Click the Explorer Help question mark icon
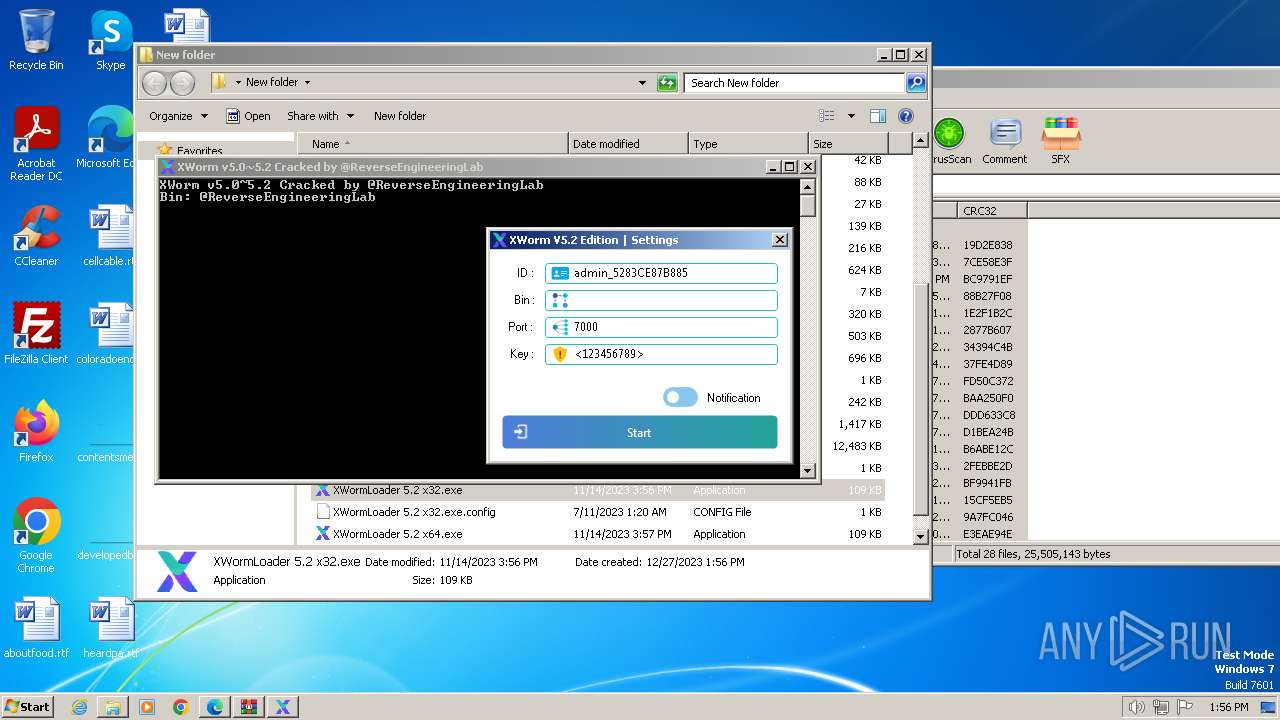This screenshot has height=720, width=1280. coord(906,116)
